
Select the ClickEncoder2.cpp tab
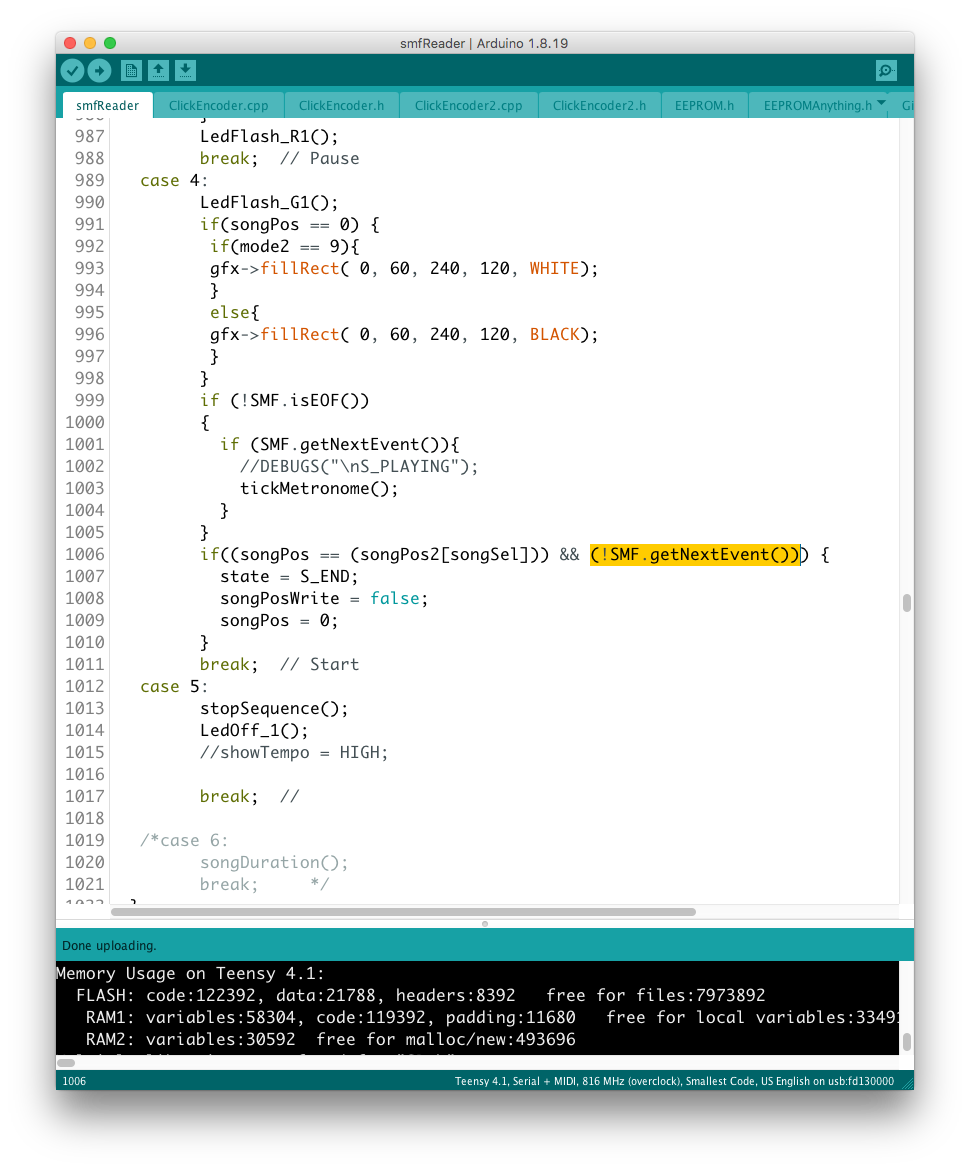click(x=468, y=106)
